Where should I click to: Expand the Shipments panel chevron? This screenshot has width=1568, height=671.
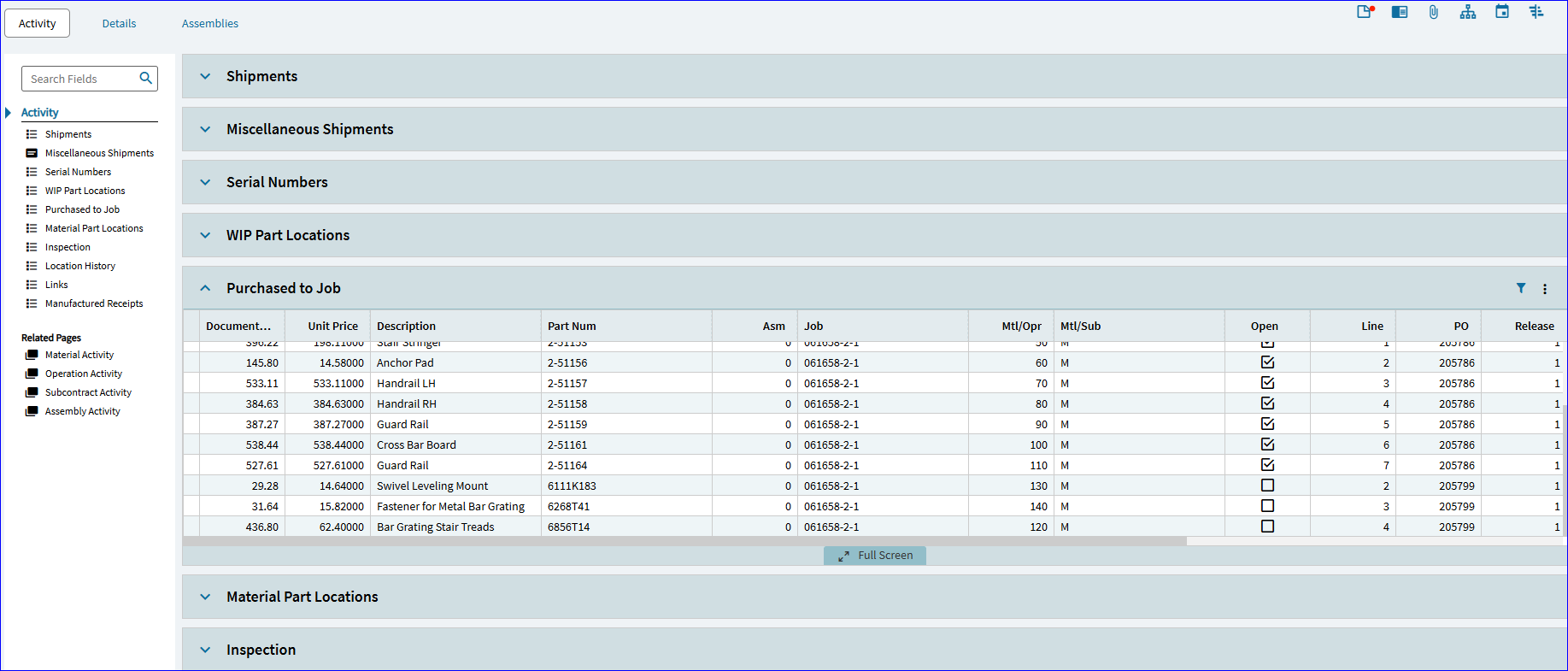(205, 76)
